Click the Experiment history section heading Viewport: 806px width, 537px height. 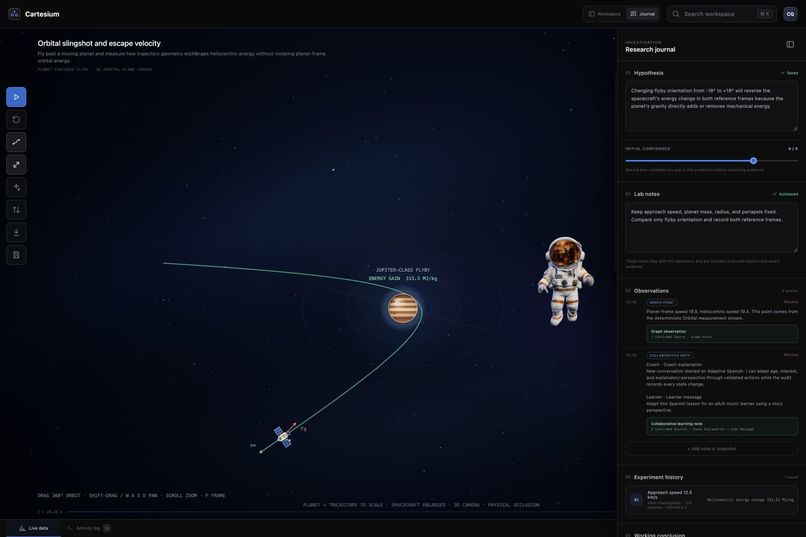(658, 477)
